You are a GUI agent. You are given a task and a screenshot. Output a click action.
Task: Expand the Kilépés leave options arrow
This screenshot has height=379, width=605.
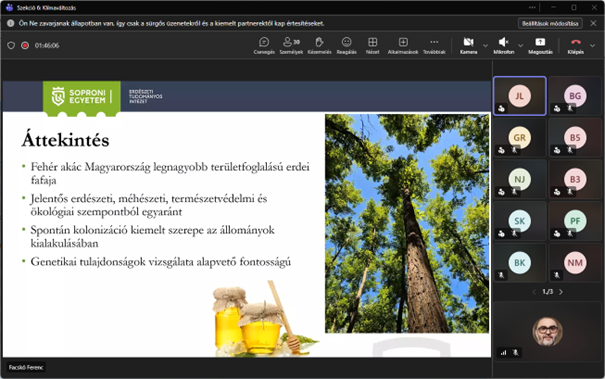coord(592,46)
